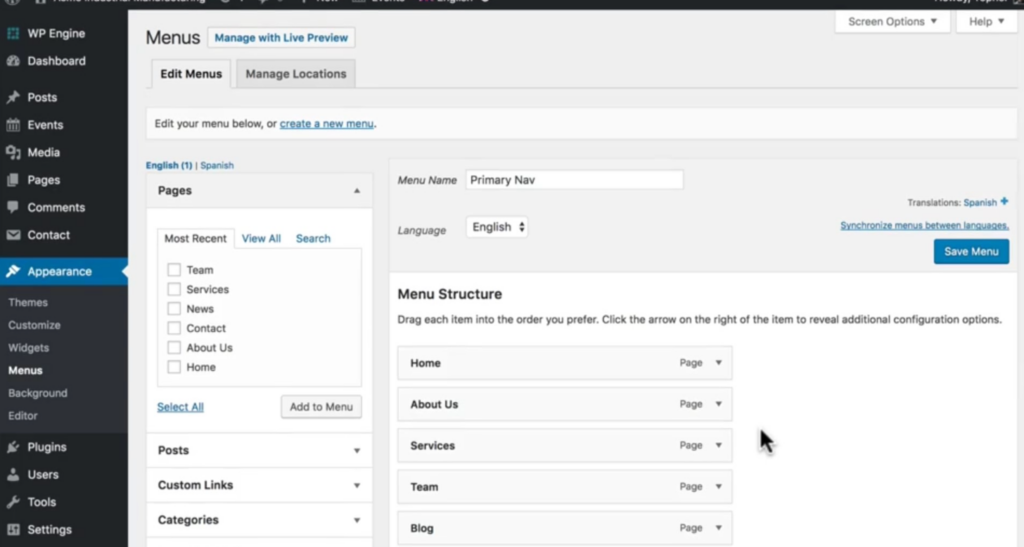Open Media library icon in sidebar
Viewport: 1024px width, 547px height.
(13, 153)
